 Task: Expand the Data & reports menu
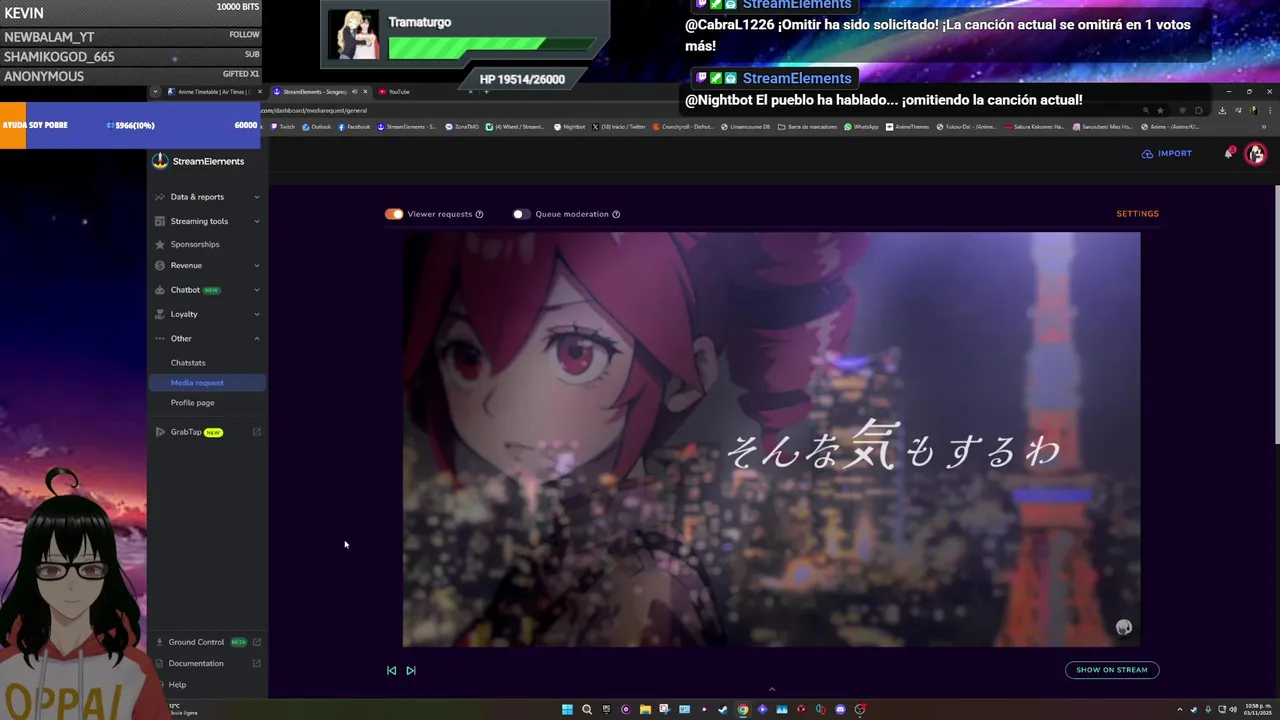coord(257,197)
